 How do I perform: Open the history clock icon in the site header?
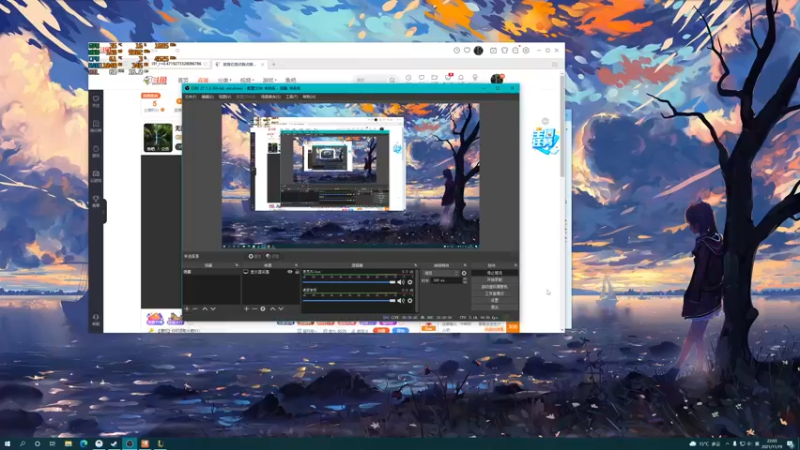(x=408, y=78)
